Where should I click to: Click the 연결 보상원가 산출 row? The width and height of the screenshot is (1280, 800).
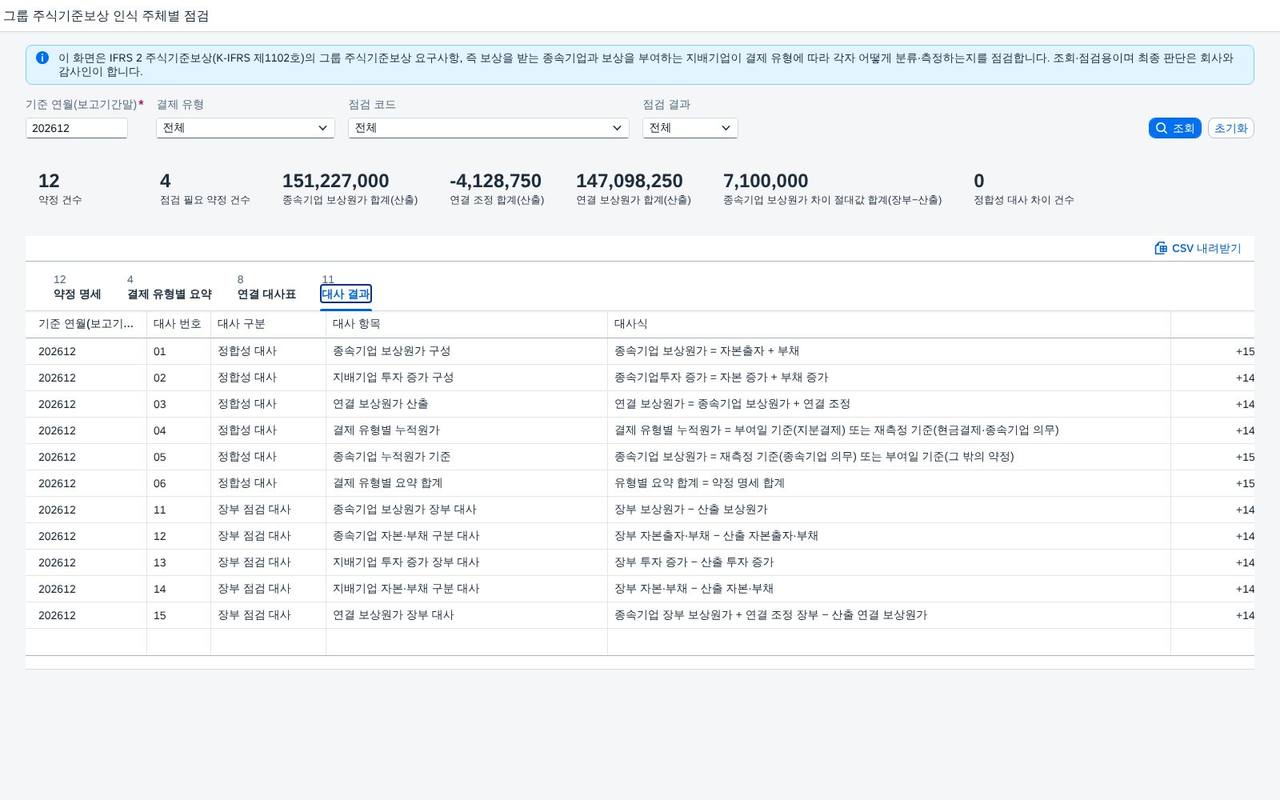(640, 404)
